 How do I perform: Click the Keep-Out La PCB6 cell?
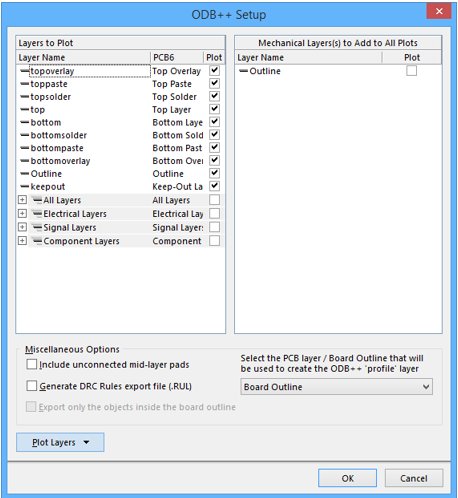tap(177, 187)
